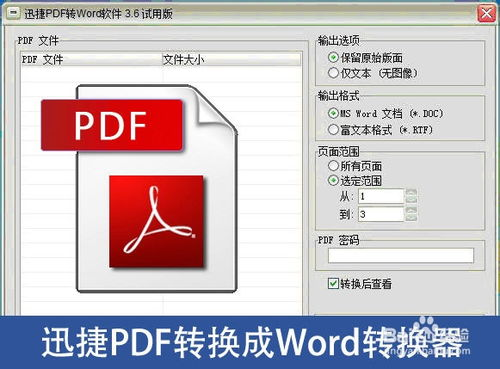Click the large PDF file icon
The width and height of the screenshot is (500, 369).
click(139, 189)
